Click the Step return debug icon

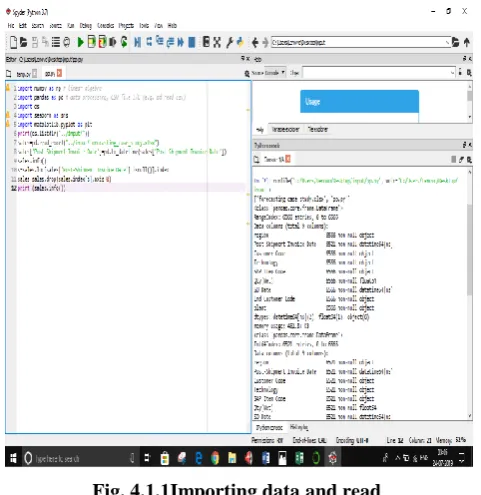pyautogui.click(x=170, y=42)
